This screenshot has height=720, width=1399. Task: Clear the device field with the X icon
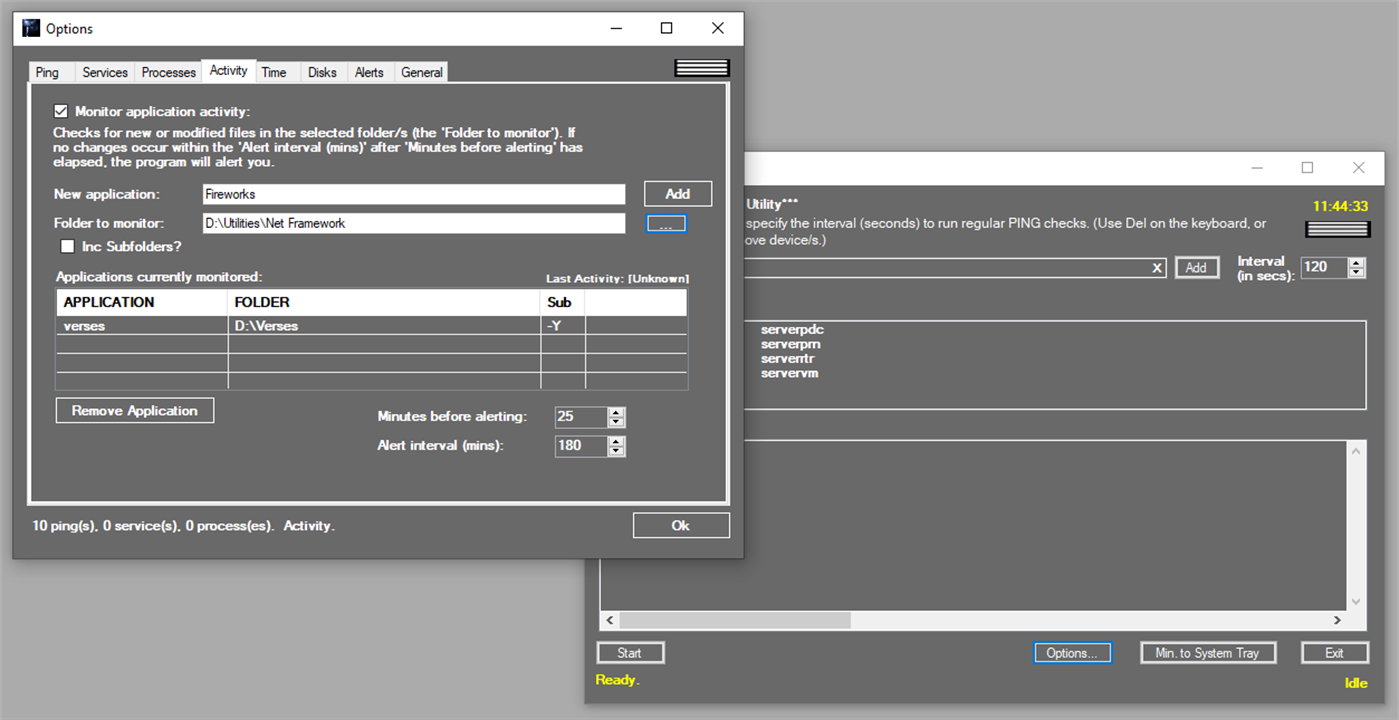pos(1157,268)
